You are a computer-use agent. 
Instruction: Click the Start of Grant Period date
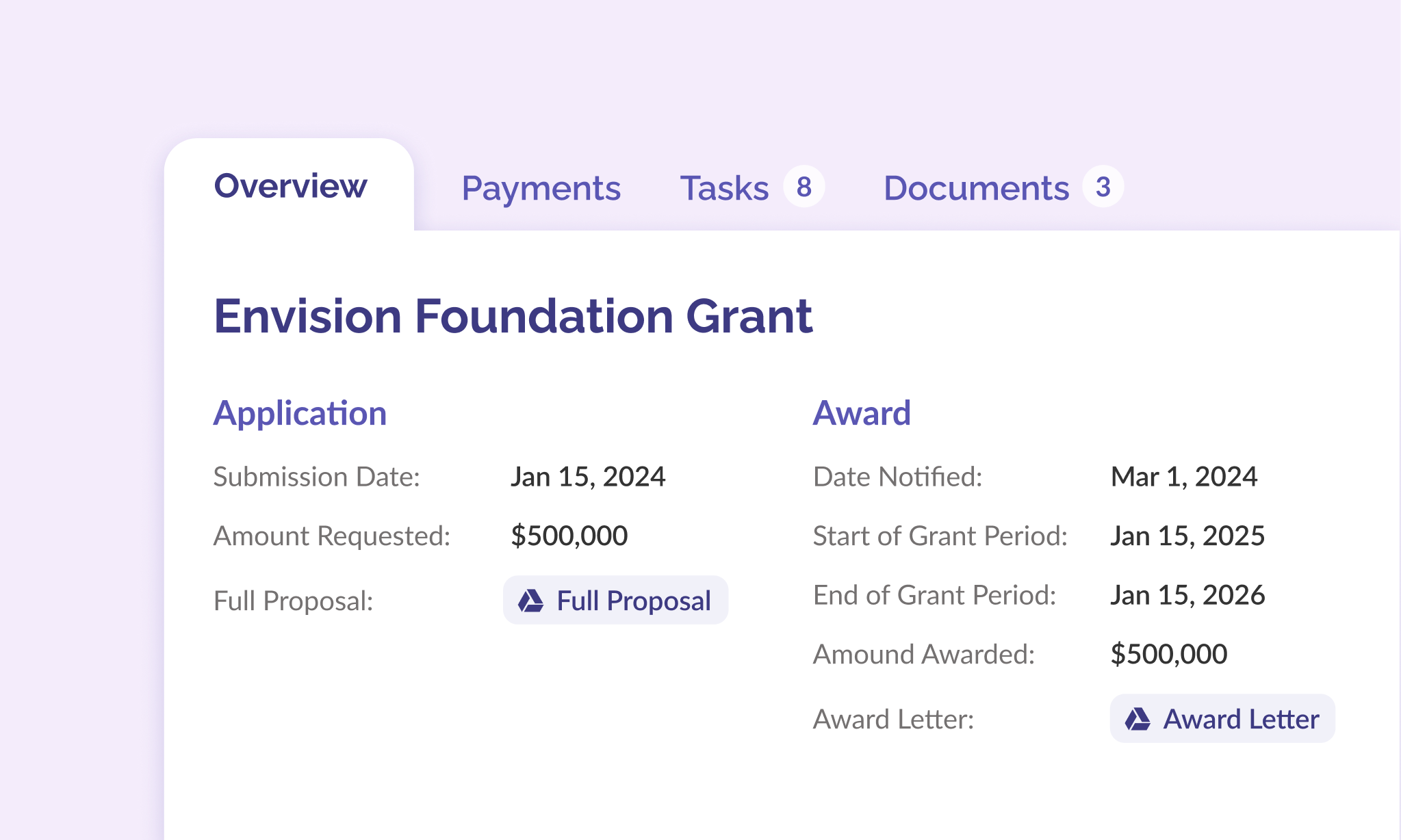(x=1187, y=536)
